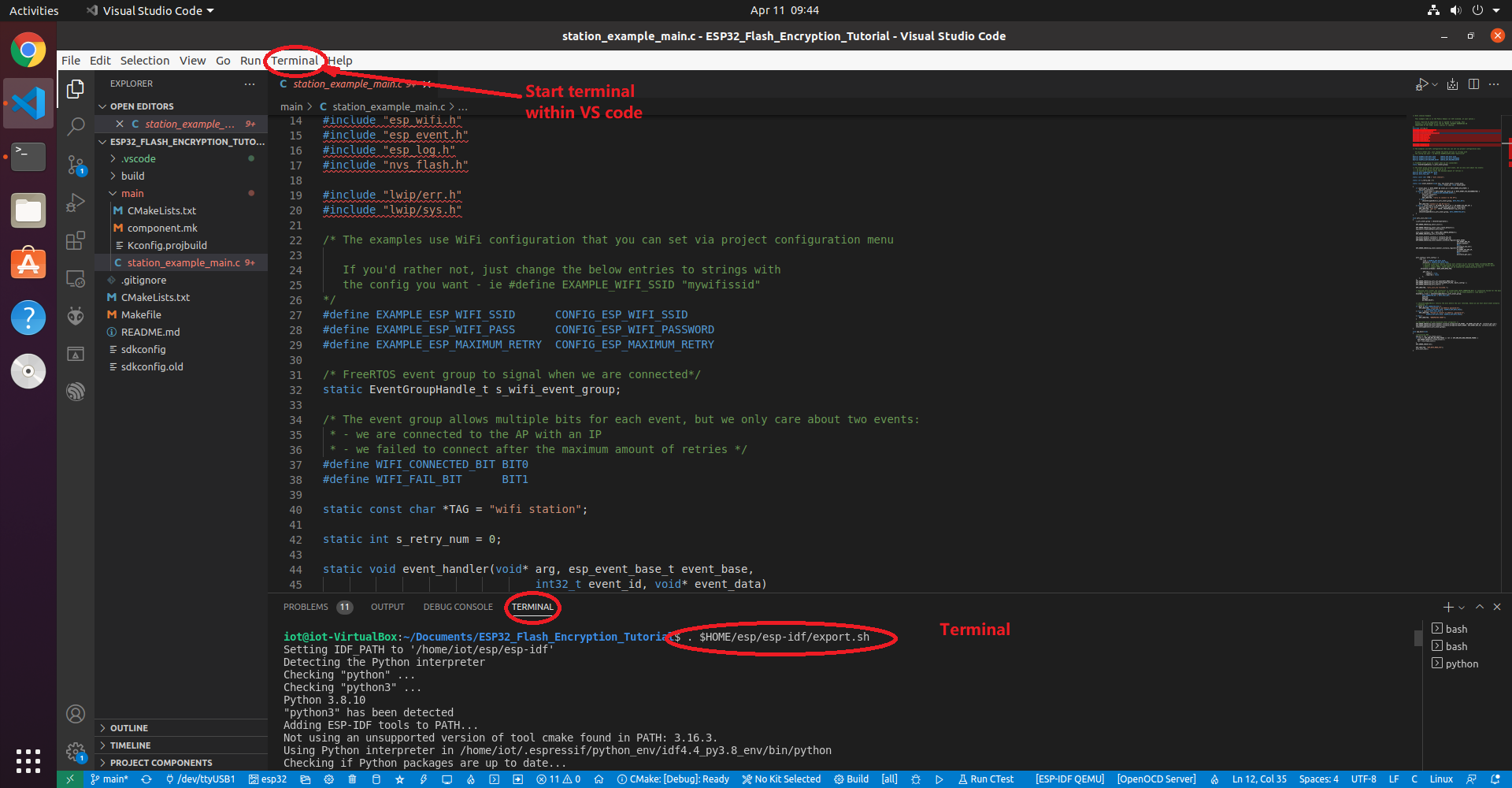
Task: Open README.md in the explorer
Action: pyautogui.click(x=181, y=332)
